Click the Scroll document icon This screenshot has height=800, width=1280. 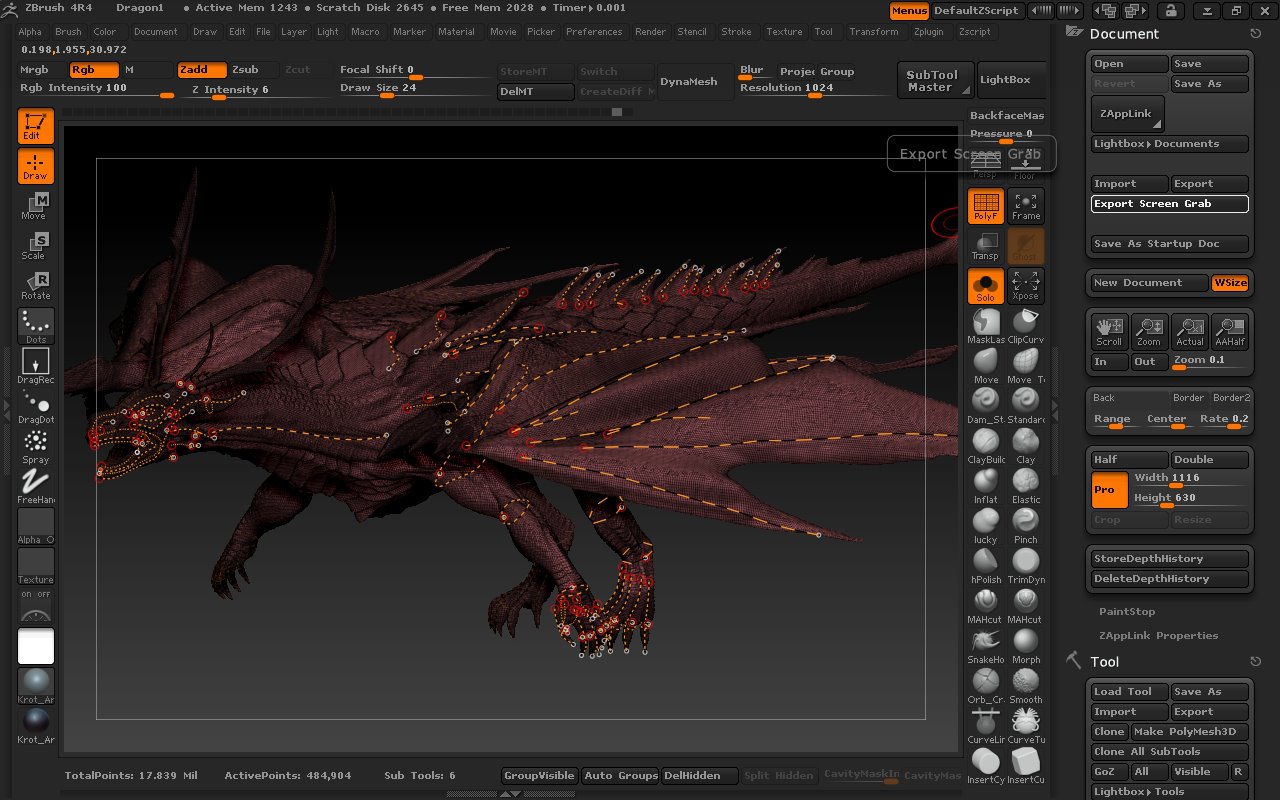[x=1109, y=331]
